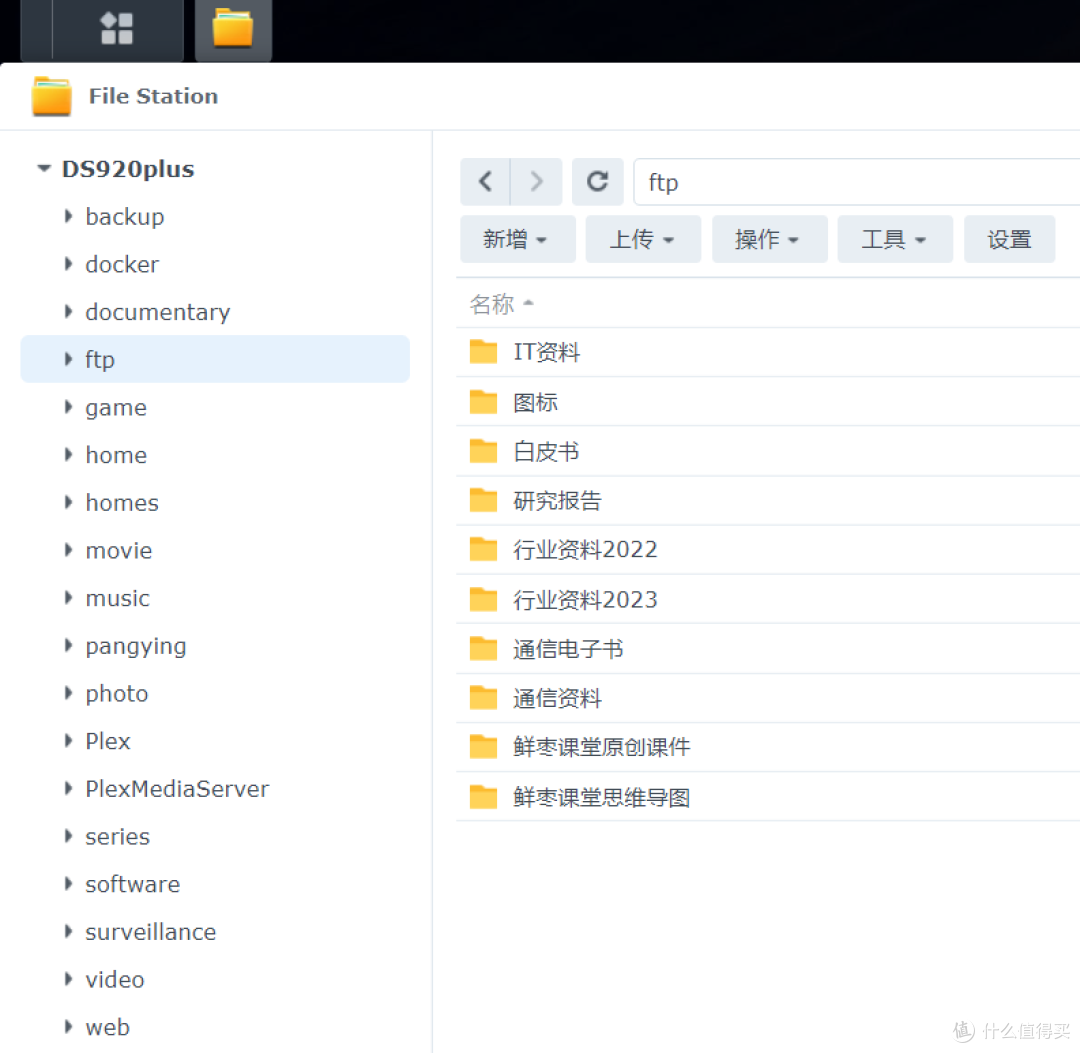Expand the backup folder arrow
Screen dimensions: 1080x1053
click(x=68, y=216)
